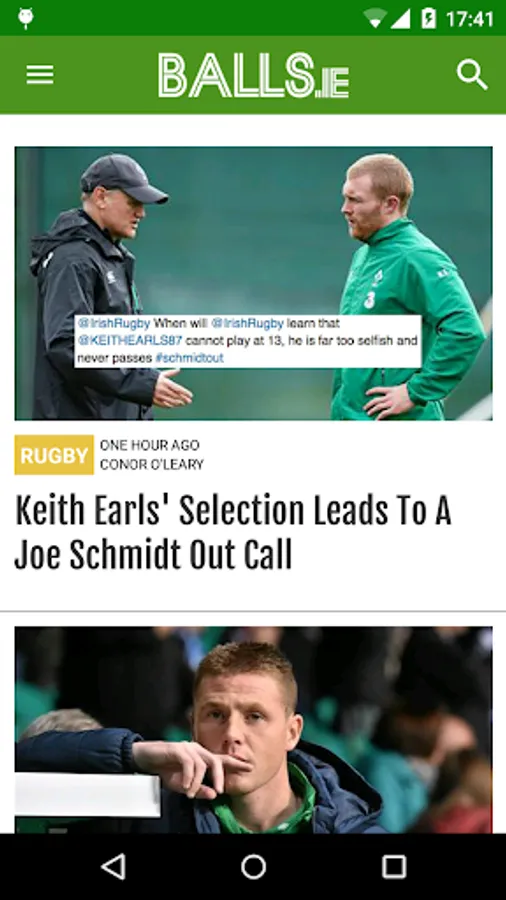This screenshot has height=900, width=506.
Task: Tap the cellular signal icon
Action: coord(400,19)
